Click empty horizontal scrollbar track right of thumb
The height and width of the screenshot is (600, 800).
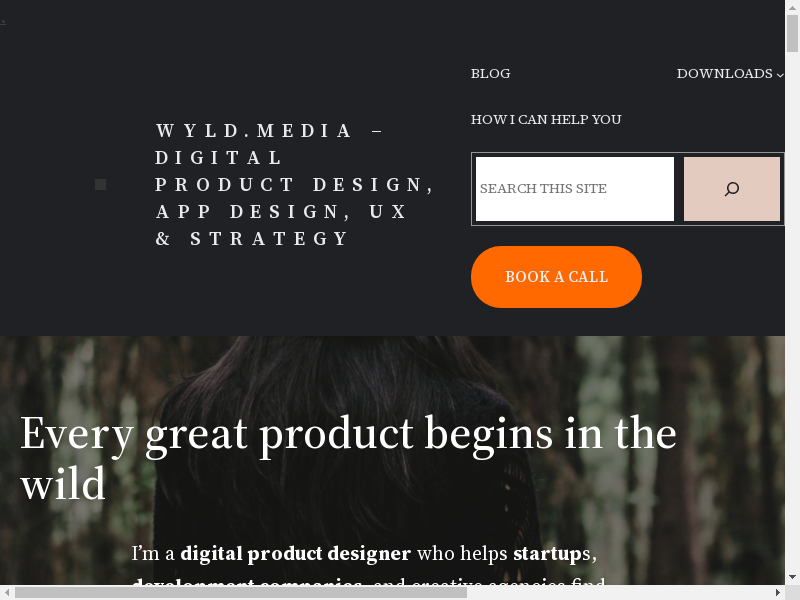618,592
